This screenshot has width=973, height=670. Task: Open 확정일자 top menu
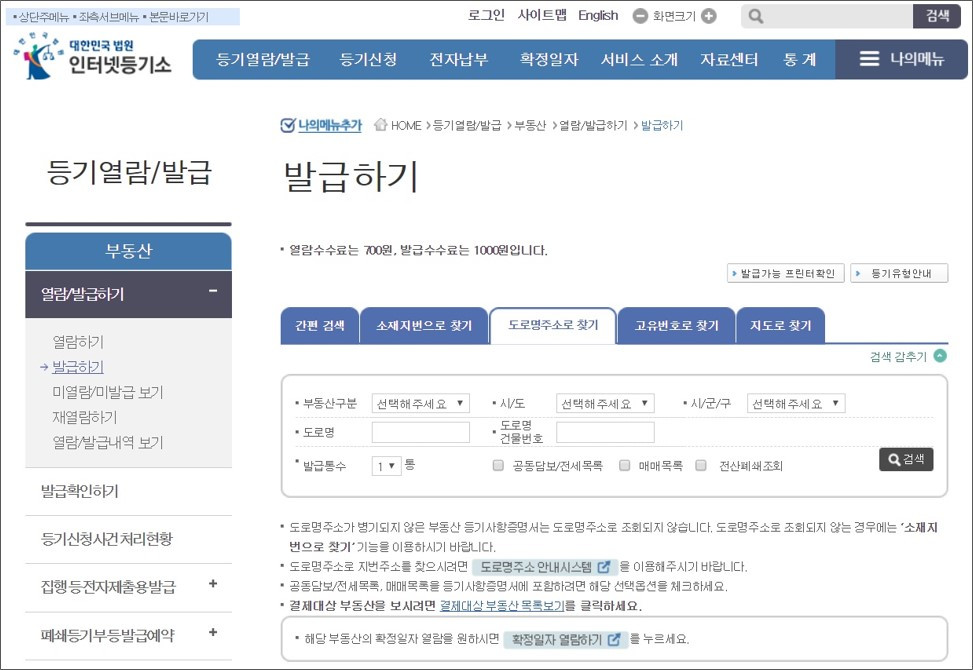tap(549, 60)
